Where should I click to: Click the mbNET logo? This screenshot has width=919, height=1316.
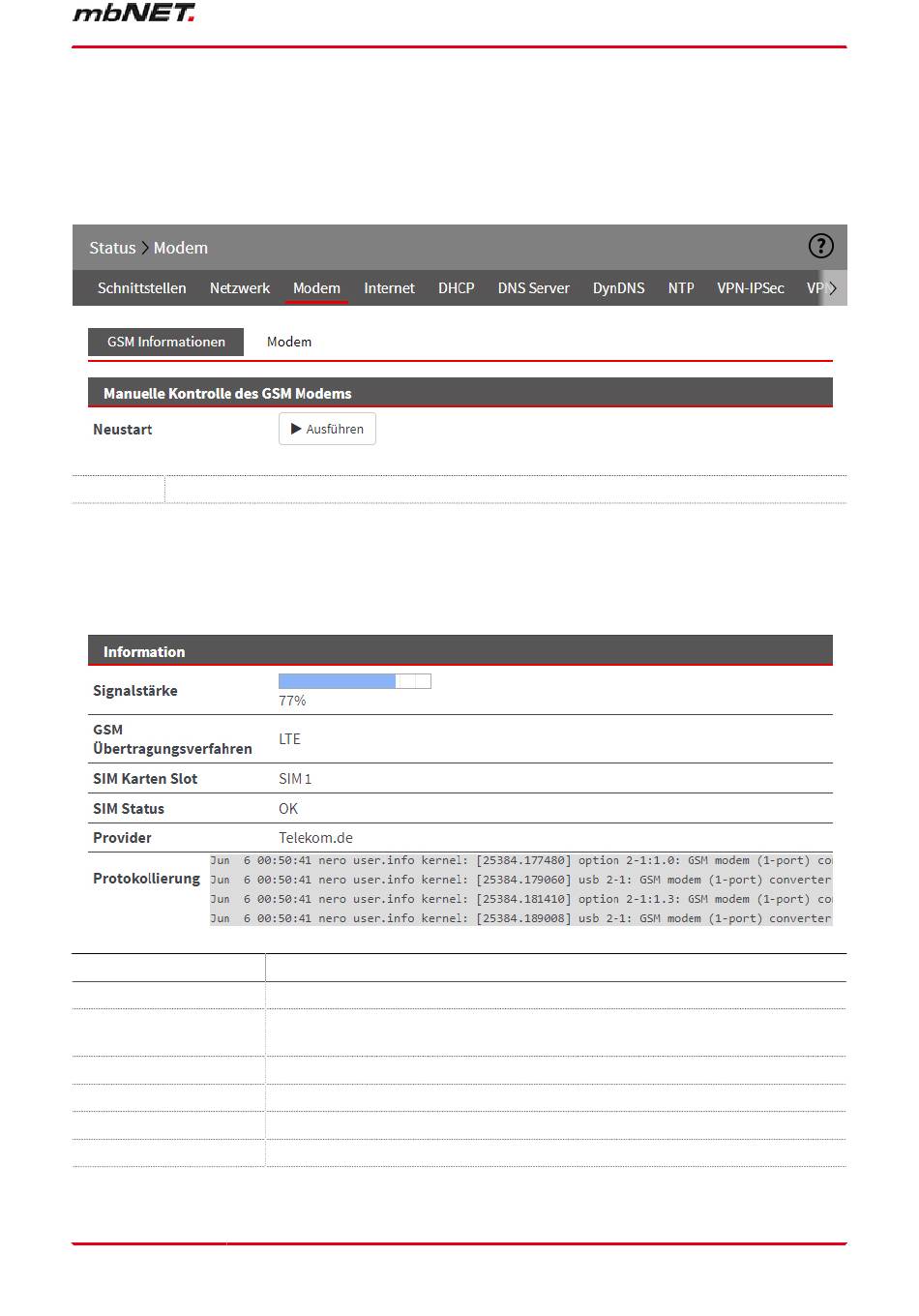[x=133, y=13]
